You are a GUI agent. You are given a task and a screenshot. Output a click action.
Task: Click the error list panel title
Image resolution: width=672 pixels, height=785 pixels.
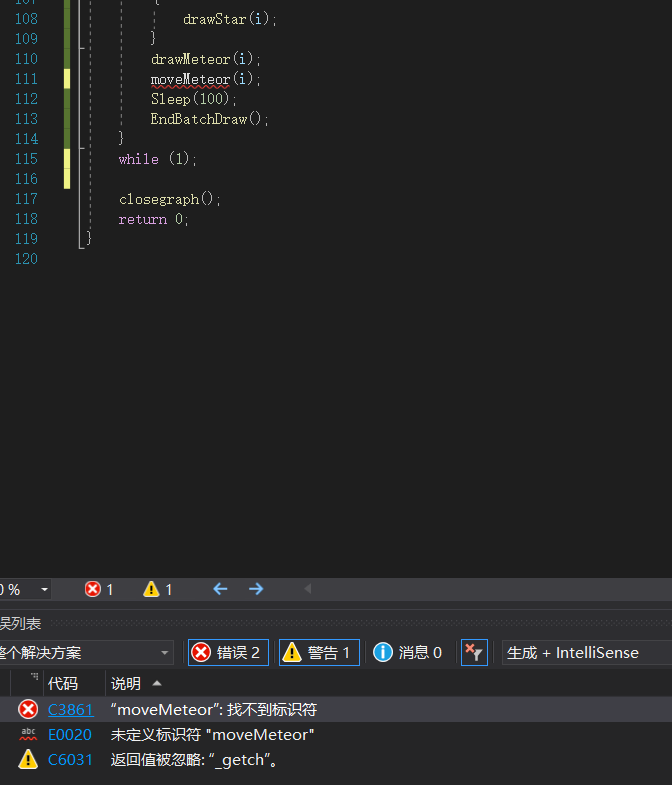tap(20, 623)
